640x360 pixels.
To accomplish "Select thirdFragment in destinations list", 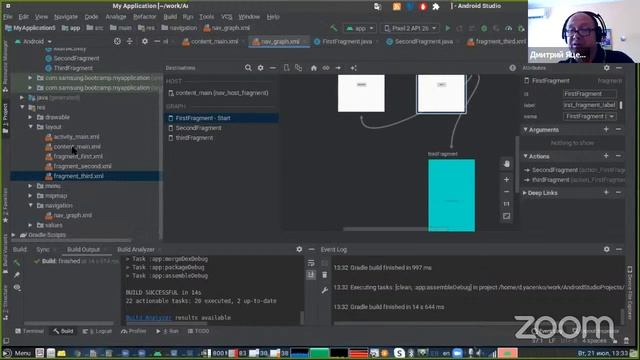I will tap(194, 138).
